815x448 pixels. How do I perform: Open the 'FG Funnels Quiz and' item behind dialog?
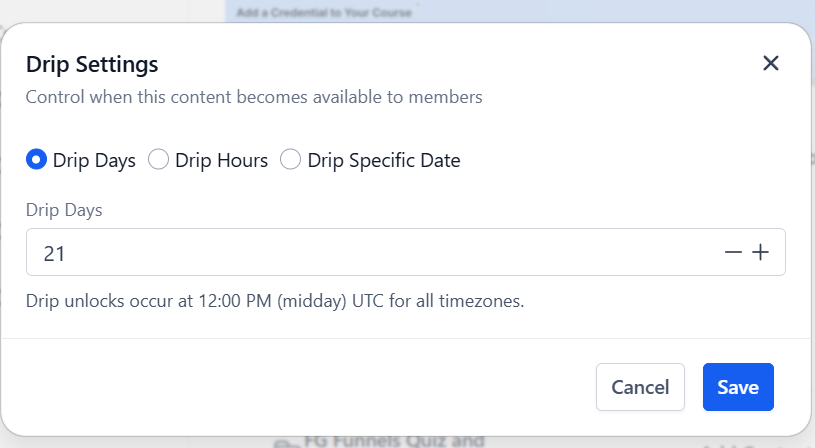(x=394, y=441)
